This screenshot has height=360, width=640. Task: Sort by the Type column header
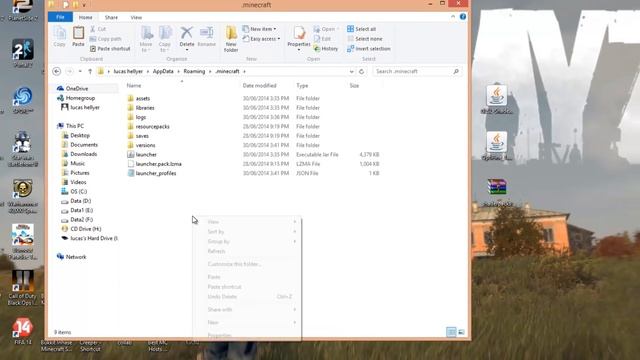pyautogui.click(x=302, y=86)
